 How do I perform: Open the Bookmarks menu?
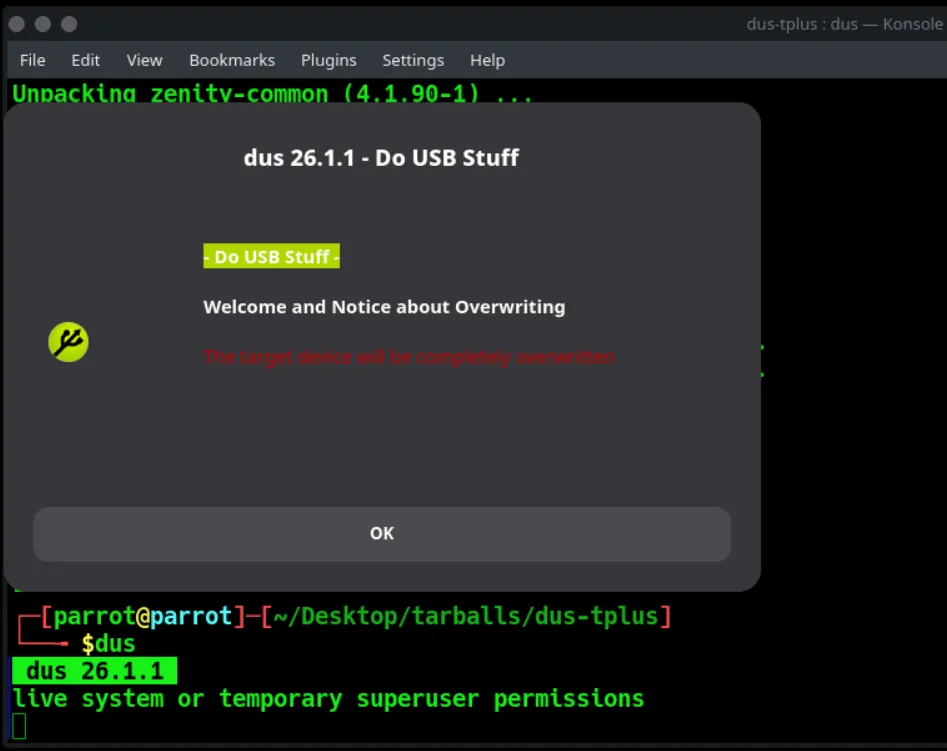point(232,60)
